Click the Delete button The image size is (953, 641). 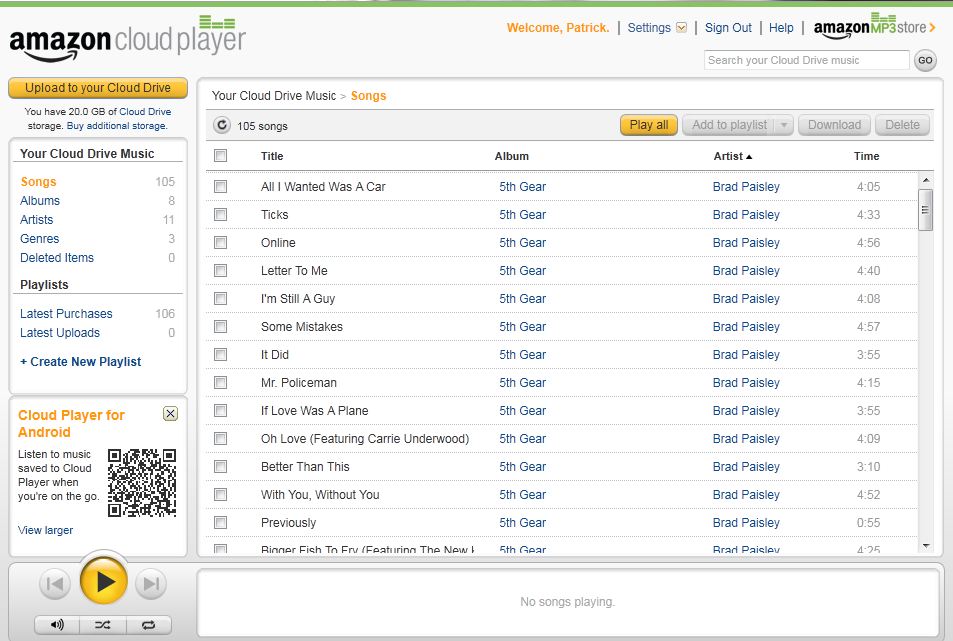(902, 125)
